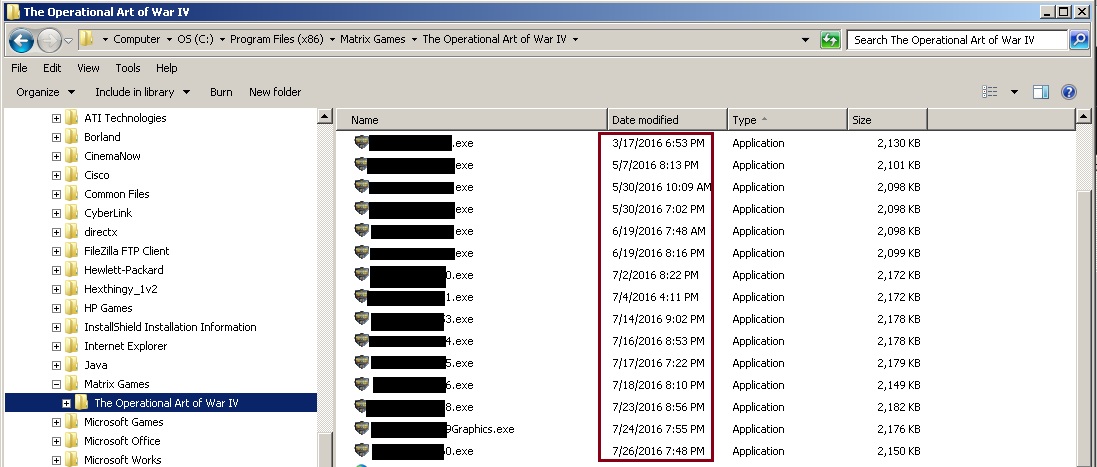Click exe icon dated 7/23/2016 8:56 PM
Screen dimensions: 1097x467
(361, 407)
